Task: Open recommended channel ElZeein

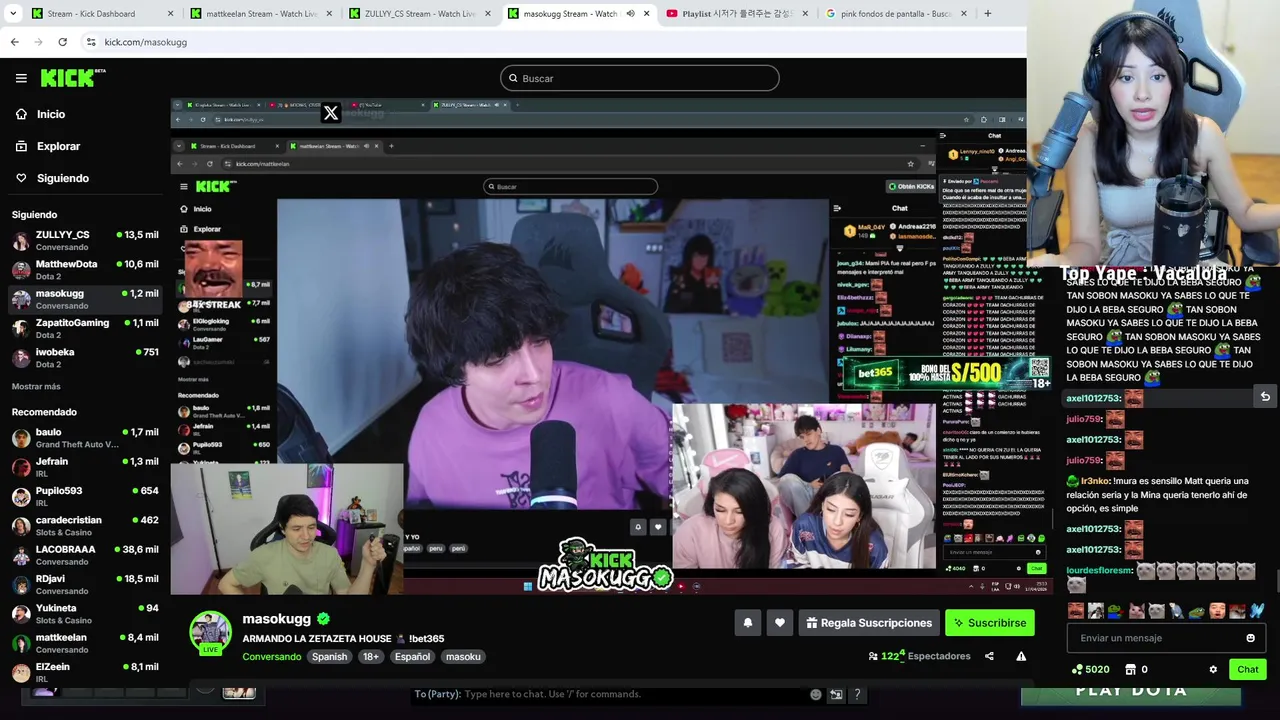Action: (85, 672)
